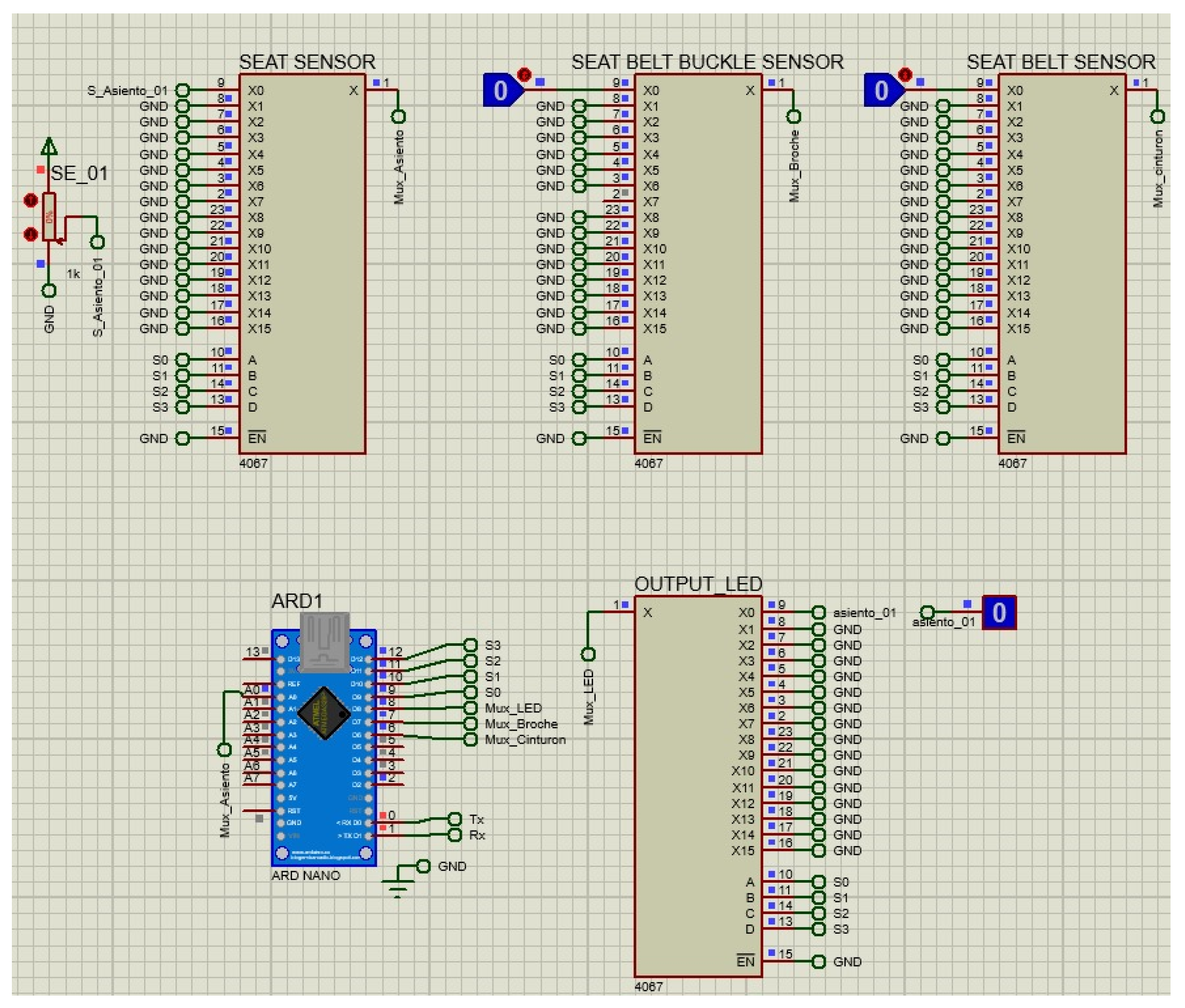Select the SE_01 potentiometer resistor body
1185x1008 pixels.
(x=50, y=217)
